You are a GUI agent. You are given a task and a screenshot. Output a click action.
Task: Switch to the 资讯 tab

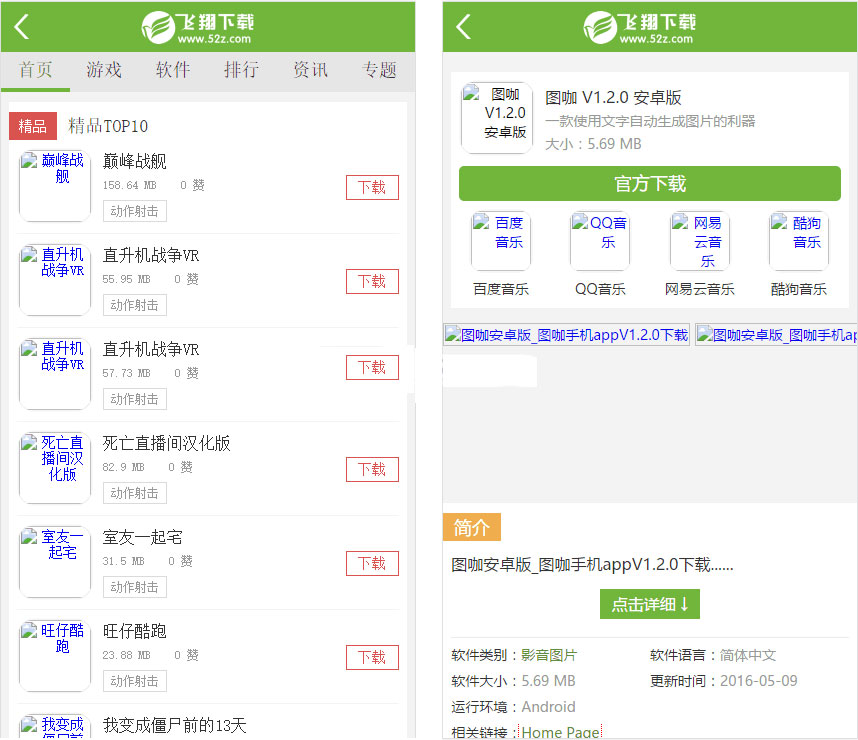coord(310,70)
